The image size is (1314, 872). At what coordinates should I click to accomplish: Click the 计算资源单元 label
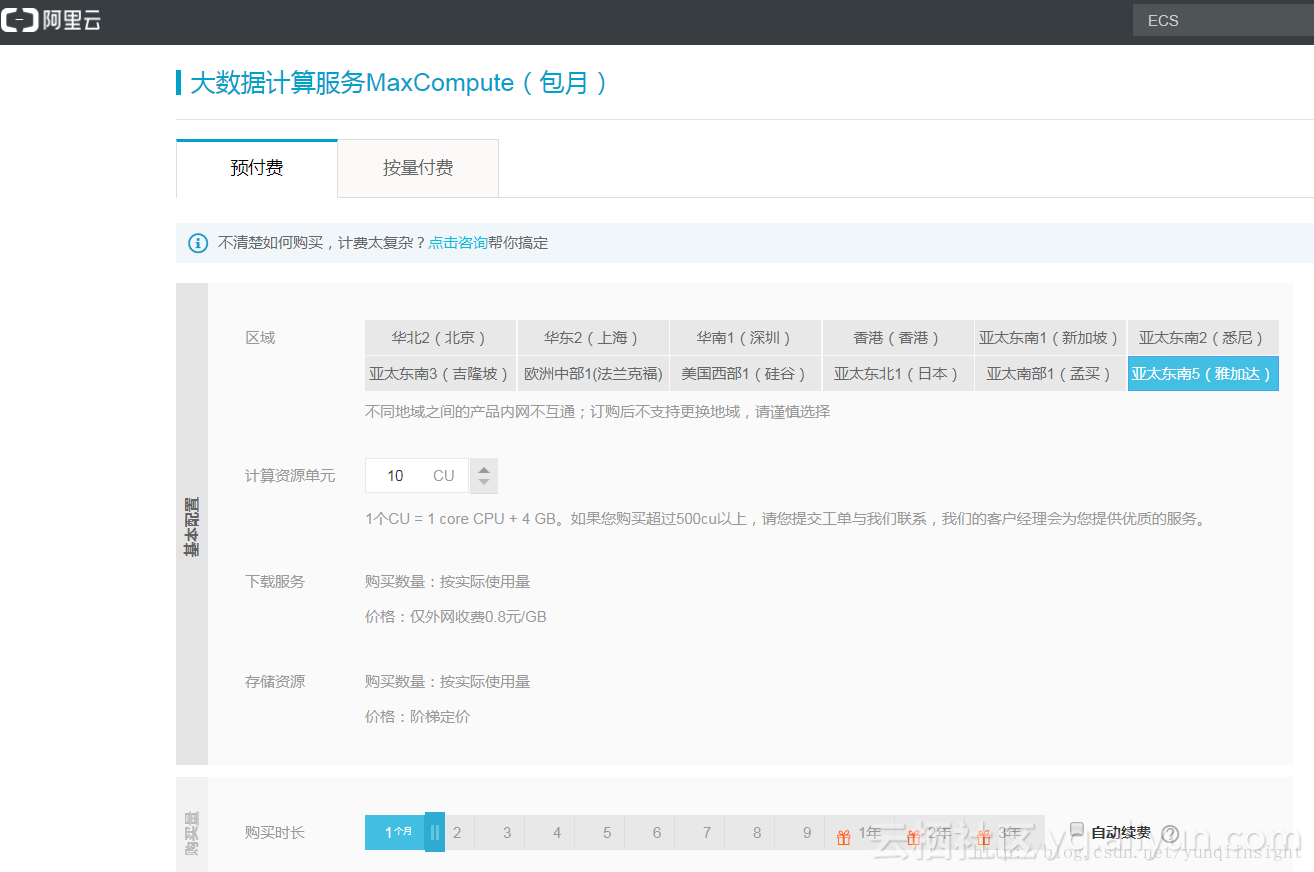tap(290, 476)
